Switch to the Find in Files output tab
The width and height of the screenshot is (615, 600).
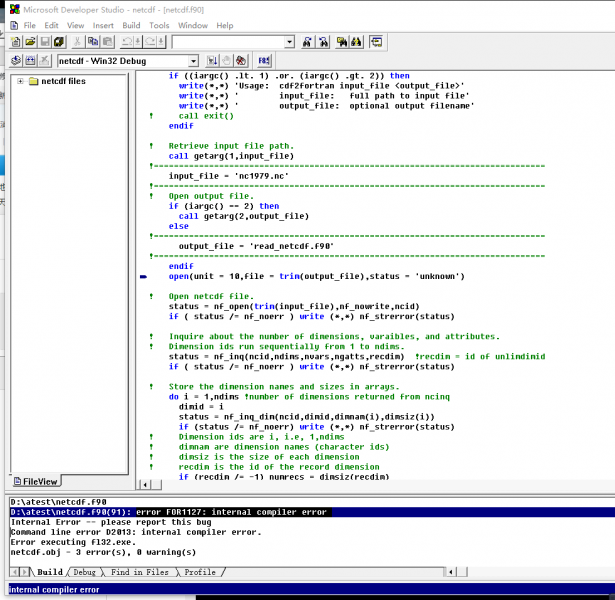click(140, 572)
